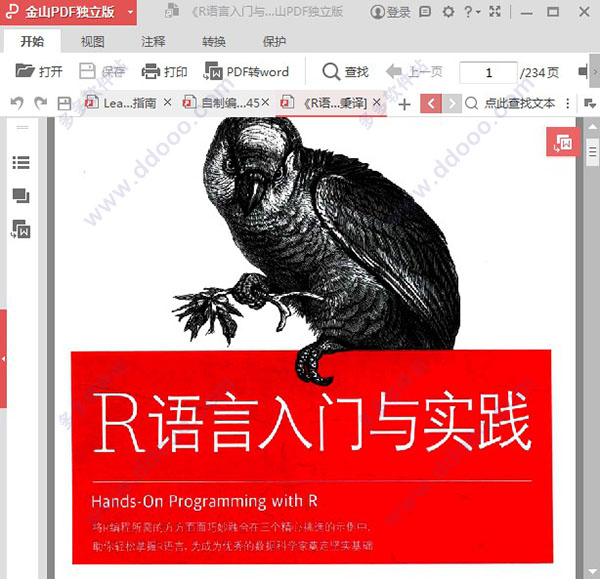The height and width of the screenshot is (579, 600).
Task: Click 点此查找文本 search text field
Action: (x=520, y=103)
